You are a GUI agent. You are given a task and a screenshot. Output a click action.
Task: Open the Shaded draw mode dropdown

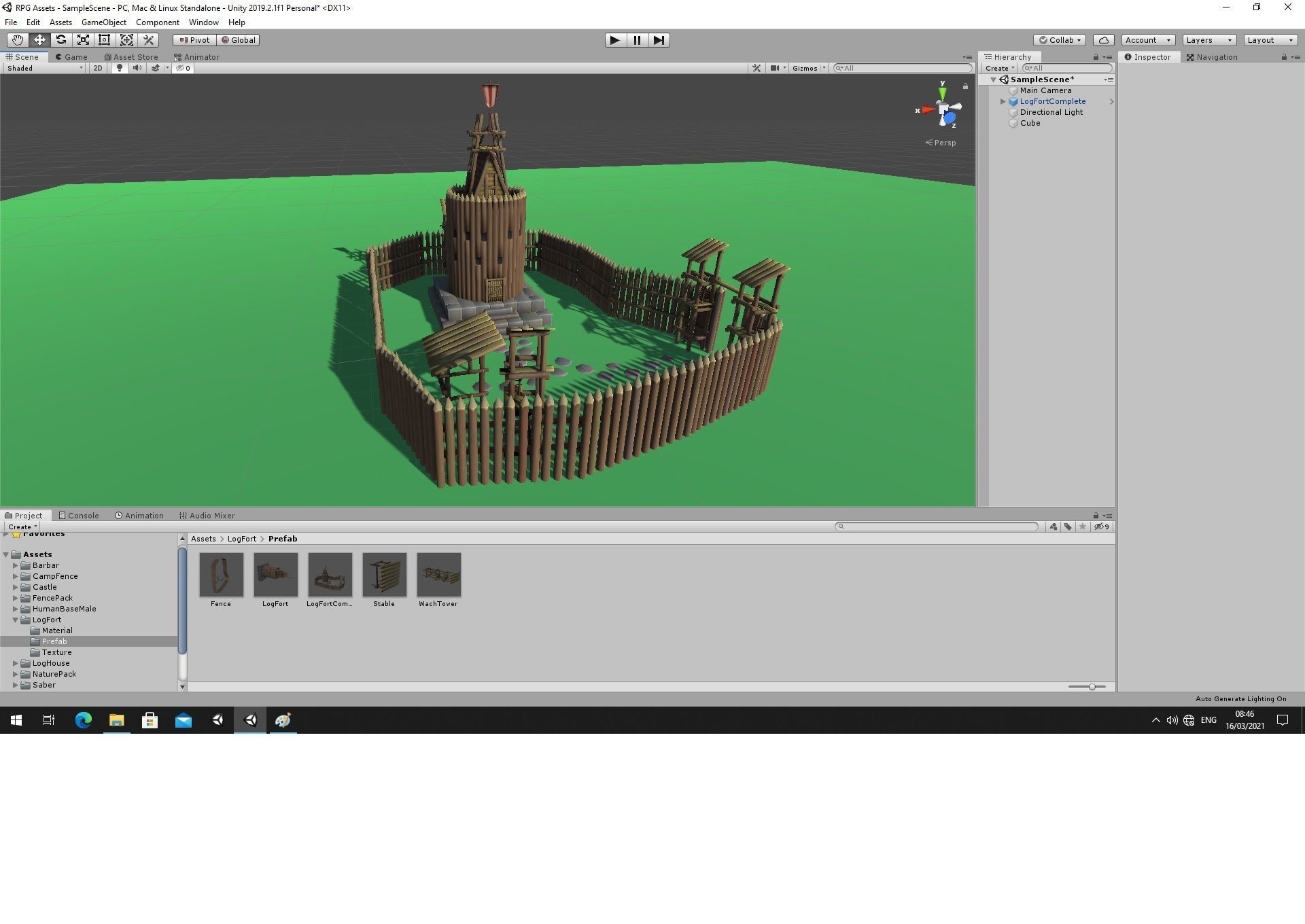coord(44,68)
